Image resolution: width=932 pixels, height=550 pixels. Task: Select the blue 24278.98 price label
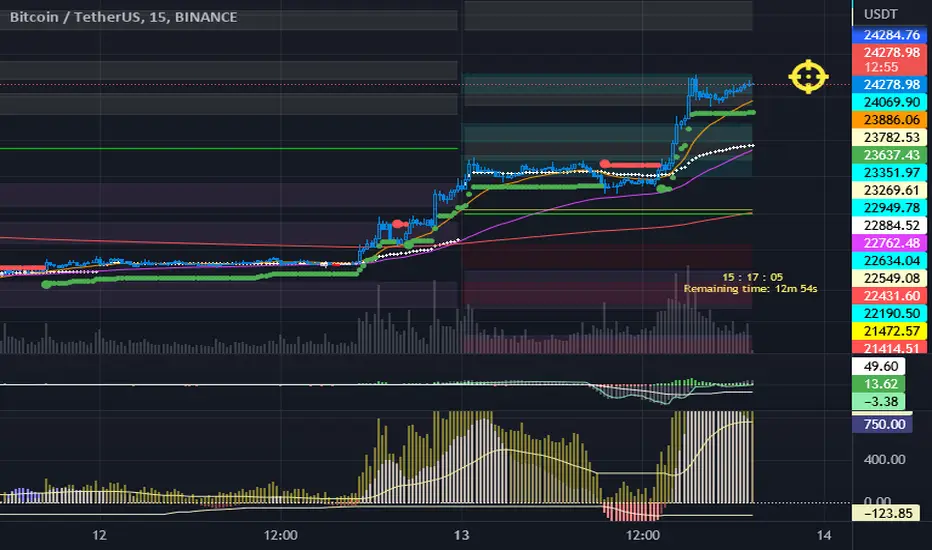889,84
